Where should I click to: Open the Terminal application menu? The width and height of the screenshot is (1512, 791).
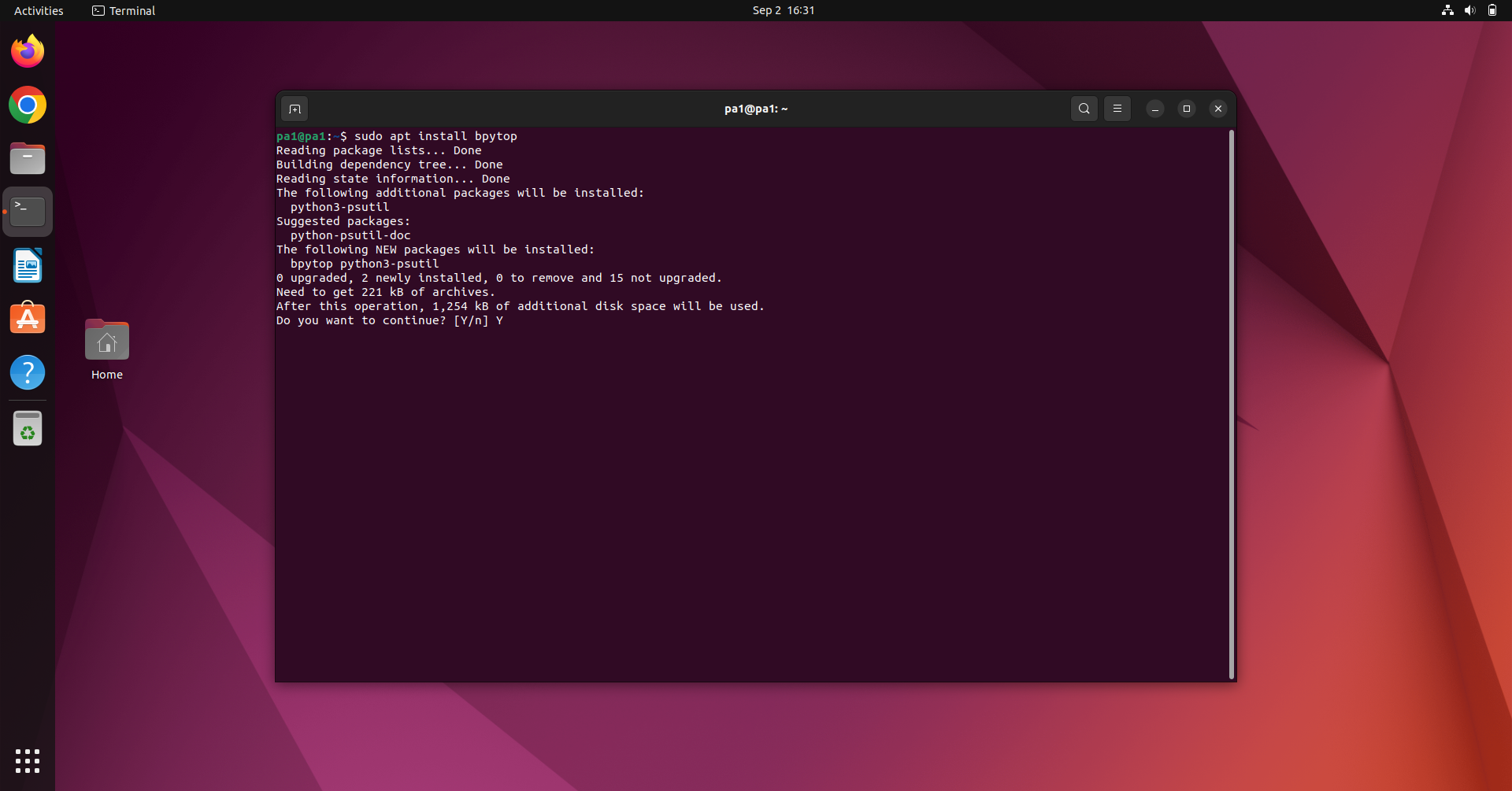123,10
